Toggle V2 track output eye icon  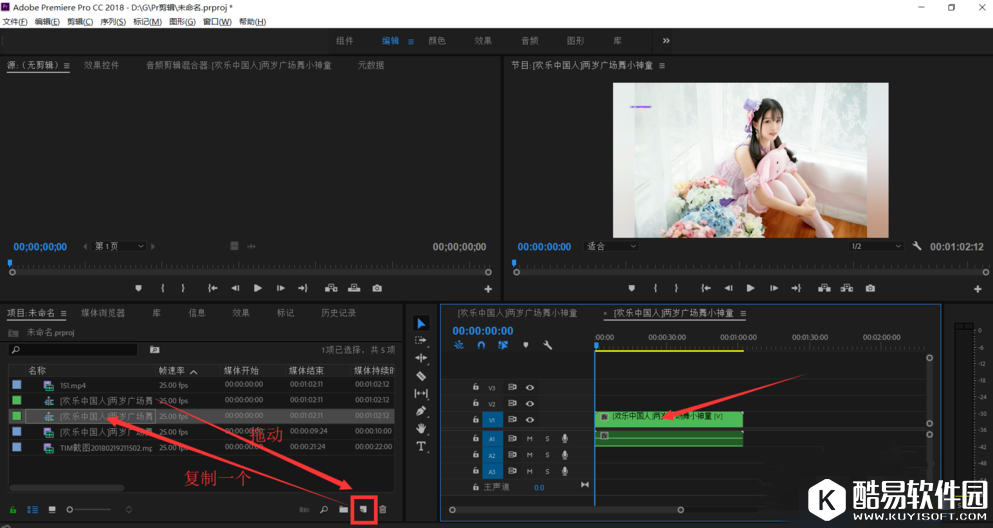530,404
